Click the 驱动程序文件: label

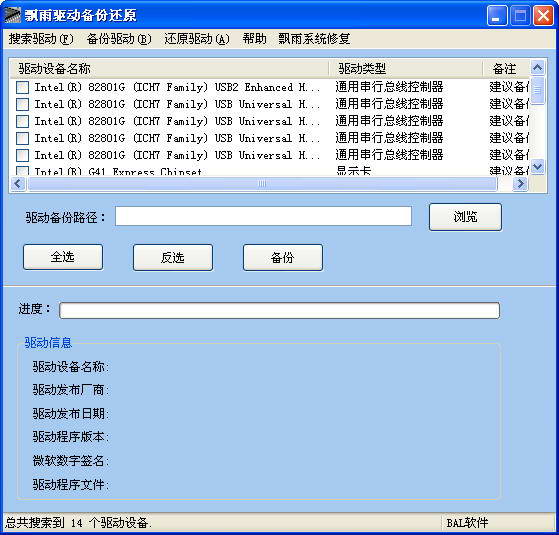tap(71, 484)
